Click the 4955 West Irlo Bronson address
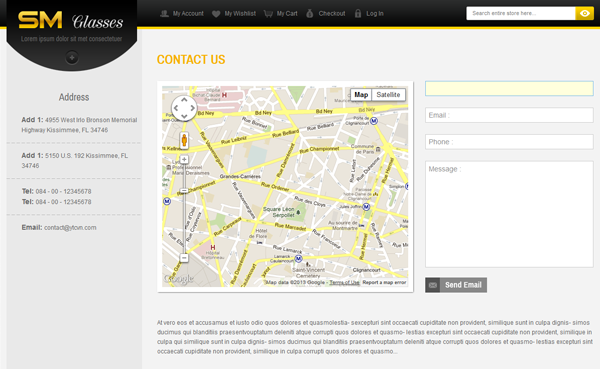The height and width of the screenshot is (369, 600). 79,125
